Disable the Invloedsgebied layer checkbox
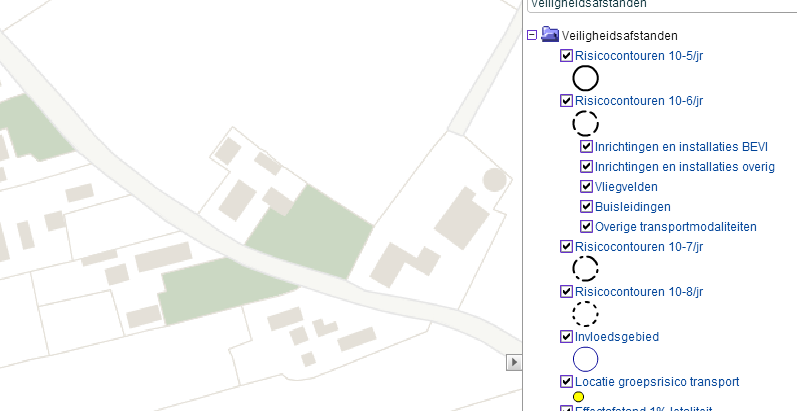Screen dimensions: 797x411 [566, 336]
